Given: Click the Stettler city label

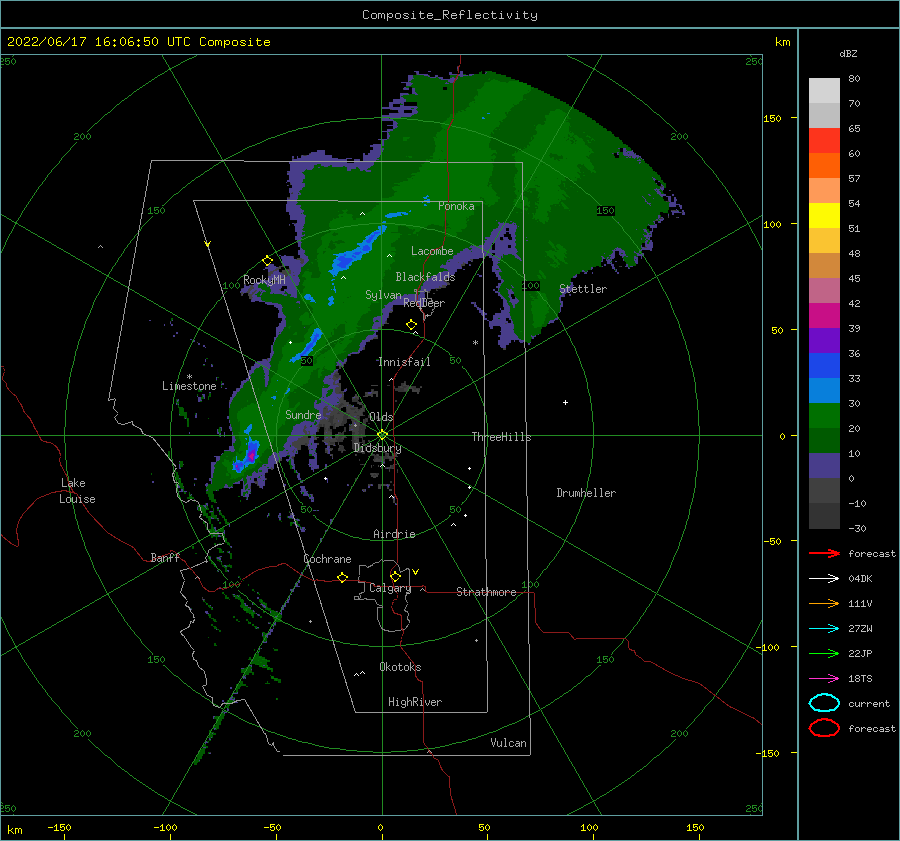Looking at the screenshot, I should (x=583, y=289).
